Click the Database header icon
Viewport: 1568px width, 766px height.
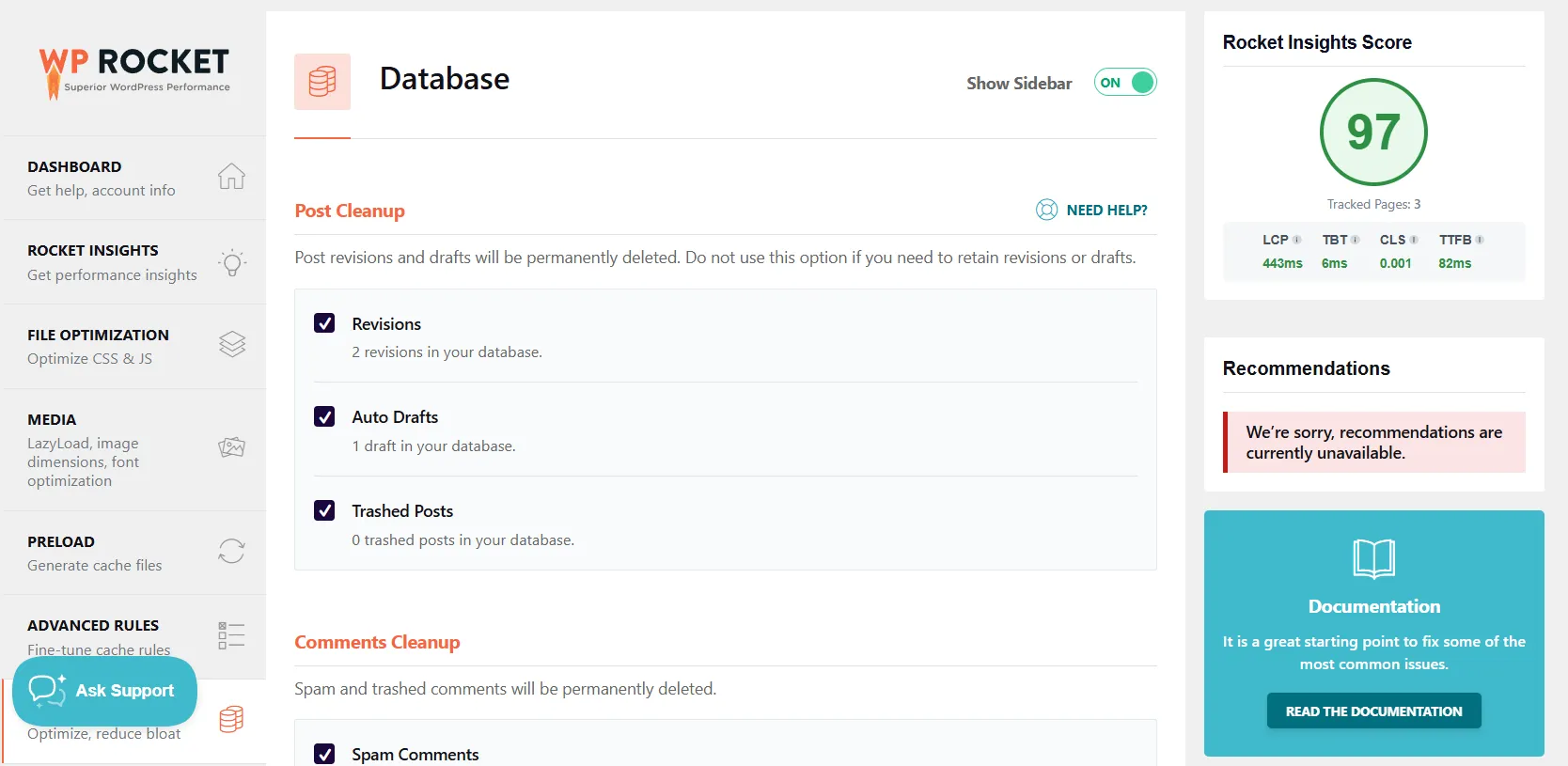click(322, 82)
